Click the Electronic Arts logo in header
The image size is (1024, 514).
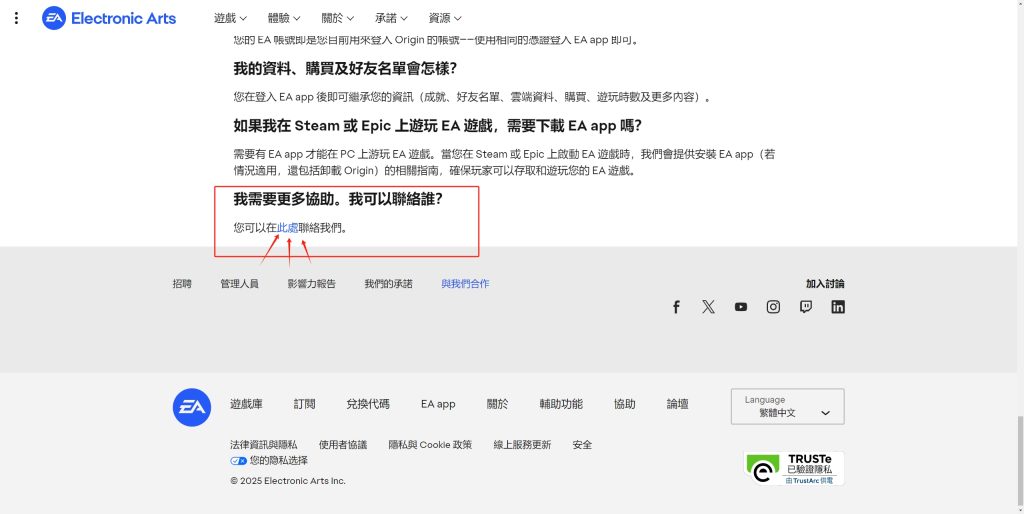coord(109,18)
